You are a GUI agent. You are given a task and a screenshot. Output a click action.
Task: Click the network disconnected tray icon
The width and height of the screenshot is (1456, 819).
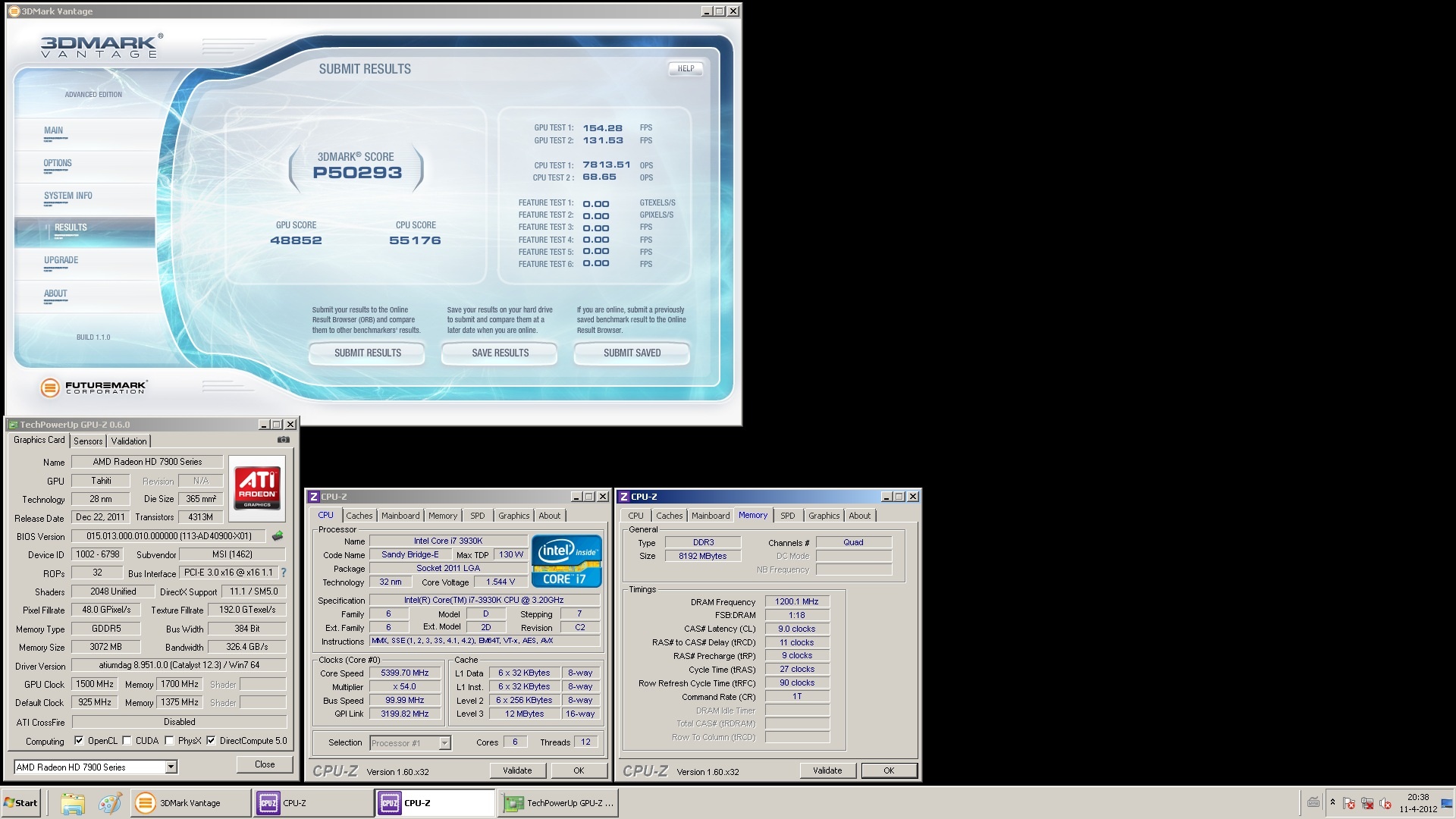pyautogui.click(x=1367, y=803)
